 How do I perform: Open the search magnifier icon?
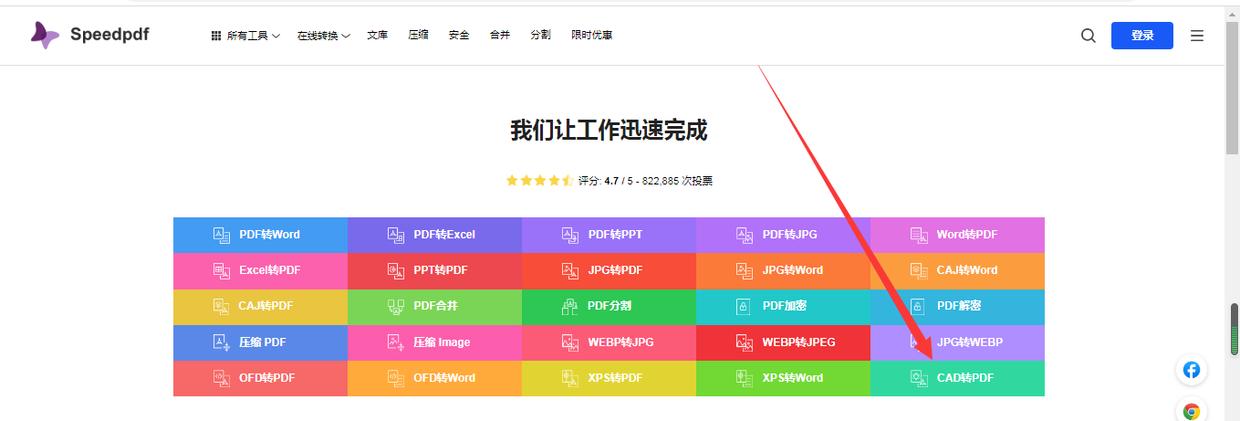click(1088, 35)
